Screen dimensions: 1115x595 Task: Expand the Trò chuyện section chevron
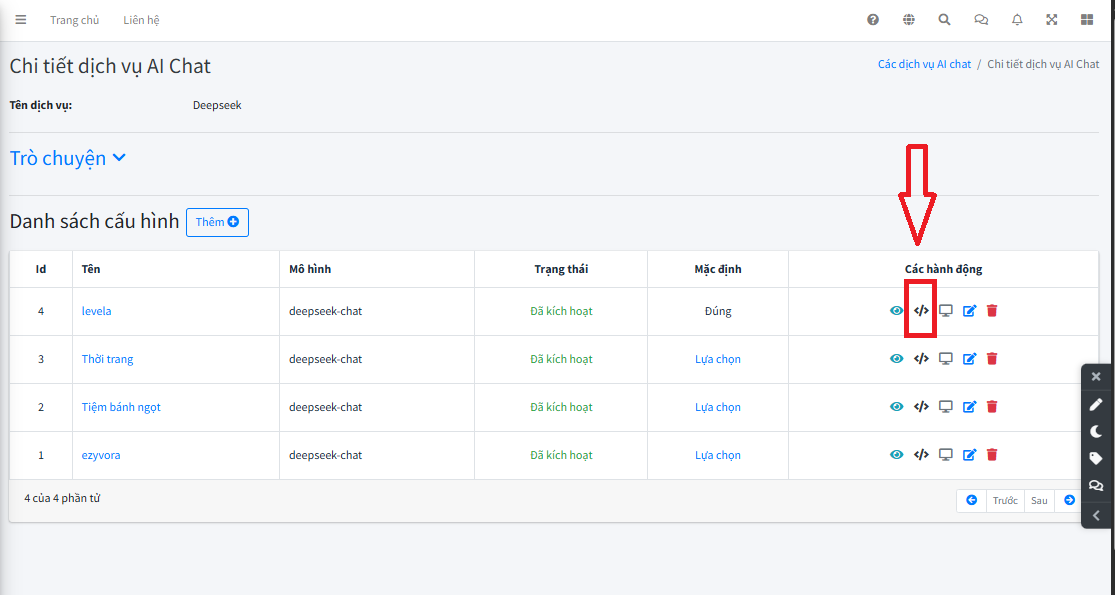click(119, 158)
